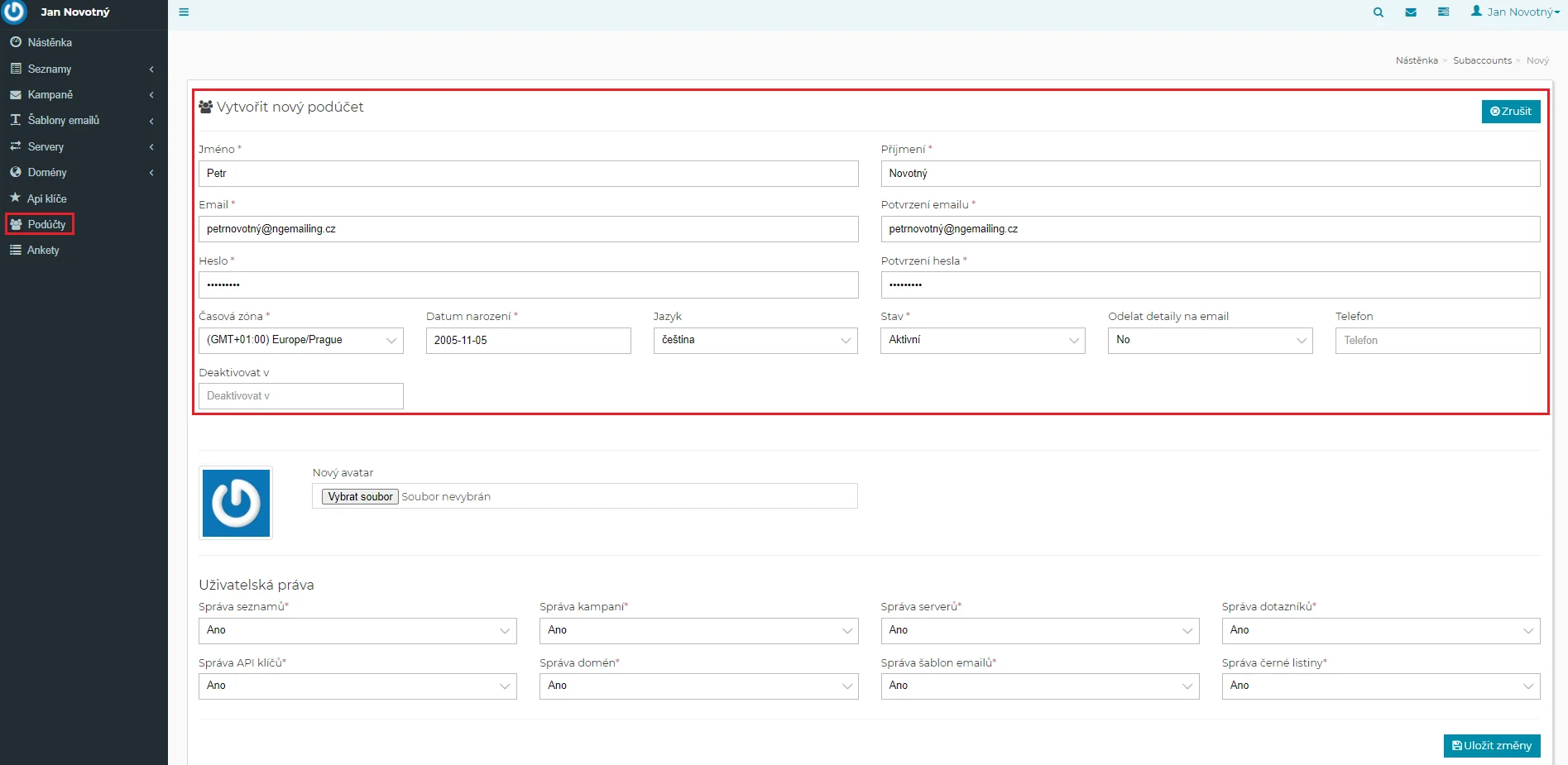Click the hamburger menu toggle icon
This screenshot has height=765, width=1568.
coord(184,12)
